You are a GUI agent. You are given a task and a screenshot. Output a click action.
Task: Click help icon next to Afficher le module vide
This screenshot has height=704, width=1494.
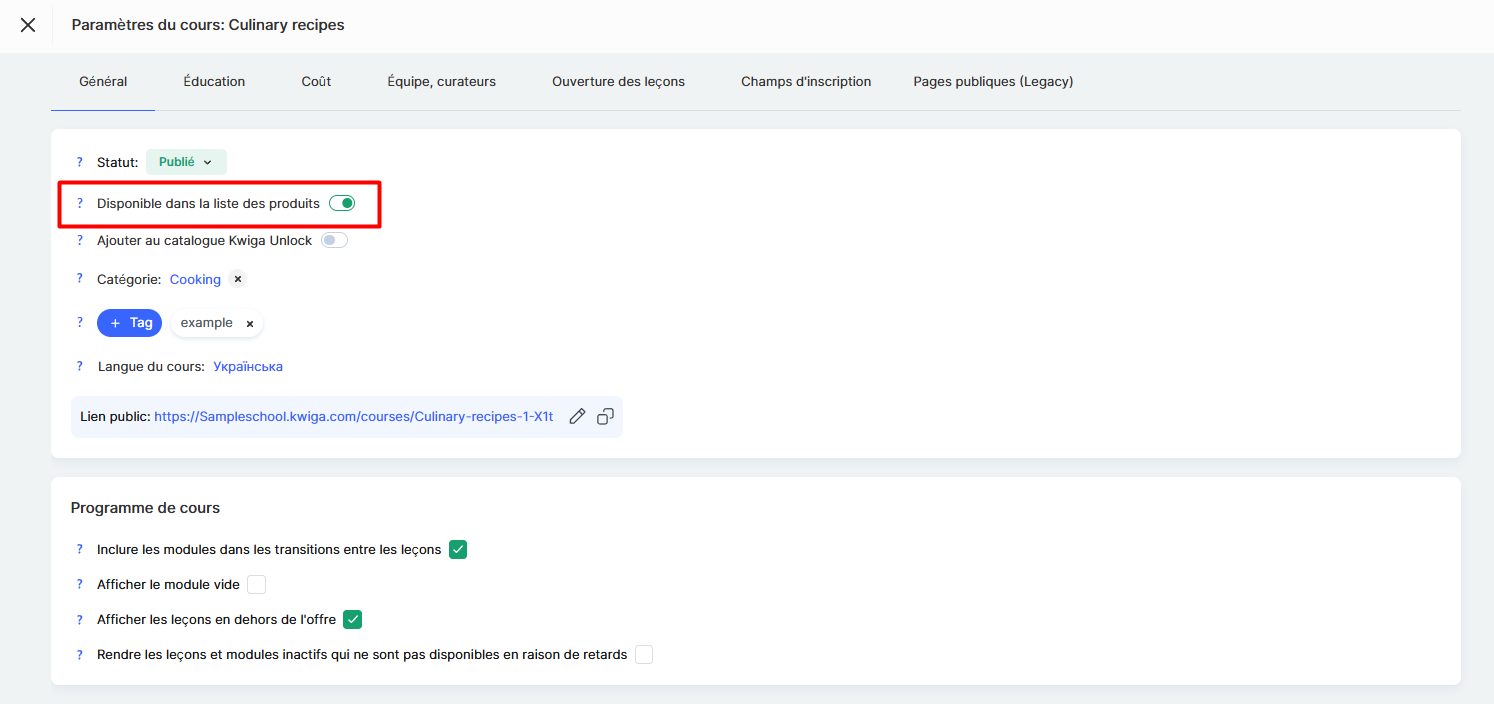click(80, 584)
